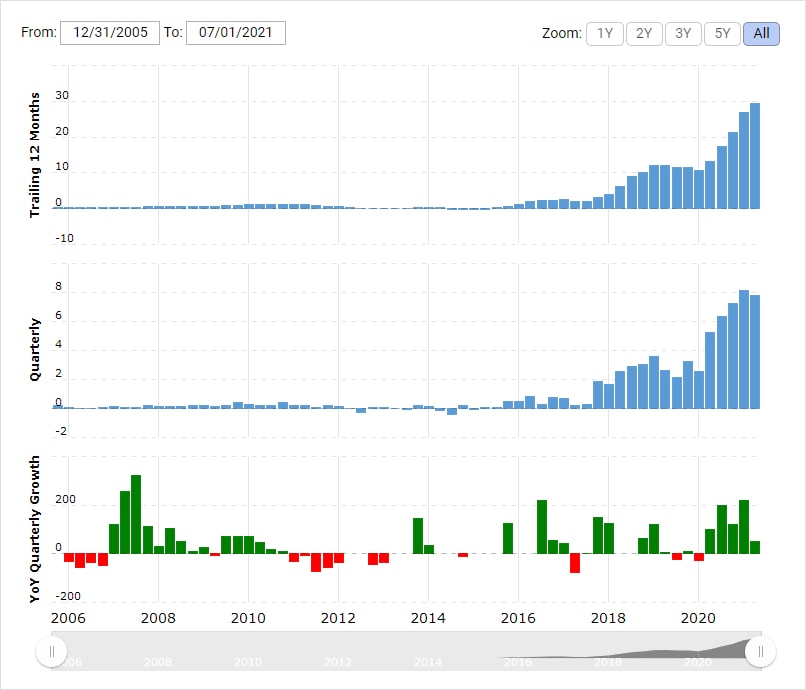Click the final green bar in YoY Growth chart
The height and width of the screenshot is (690, 806).
[x=755, y=547]
